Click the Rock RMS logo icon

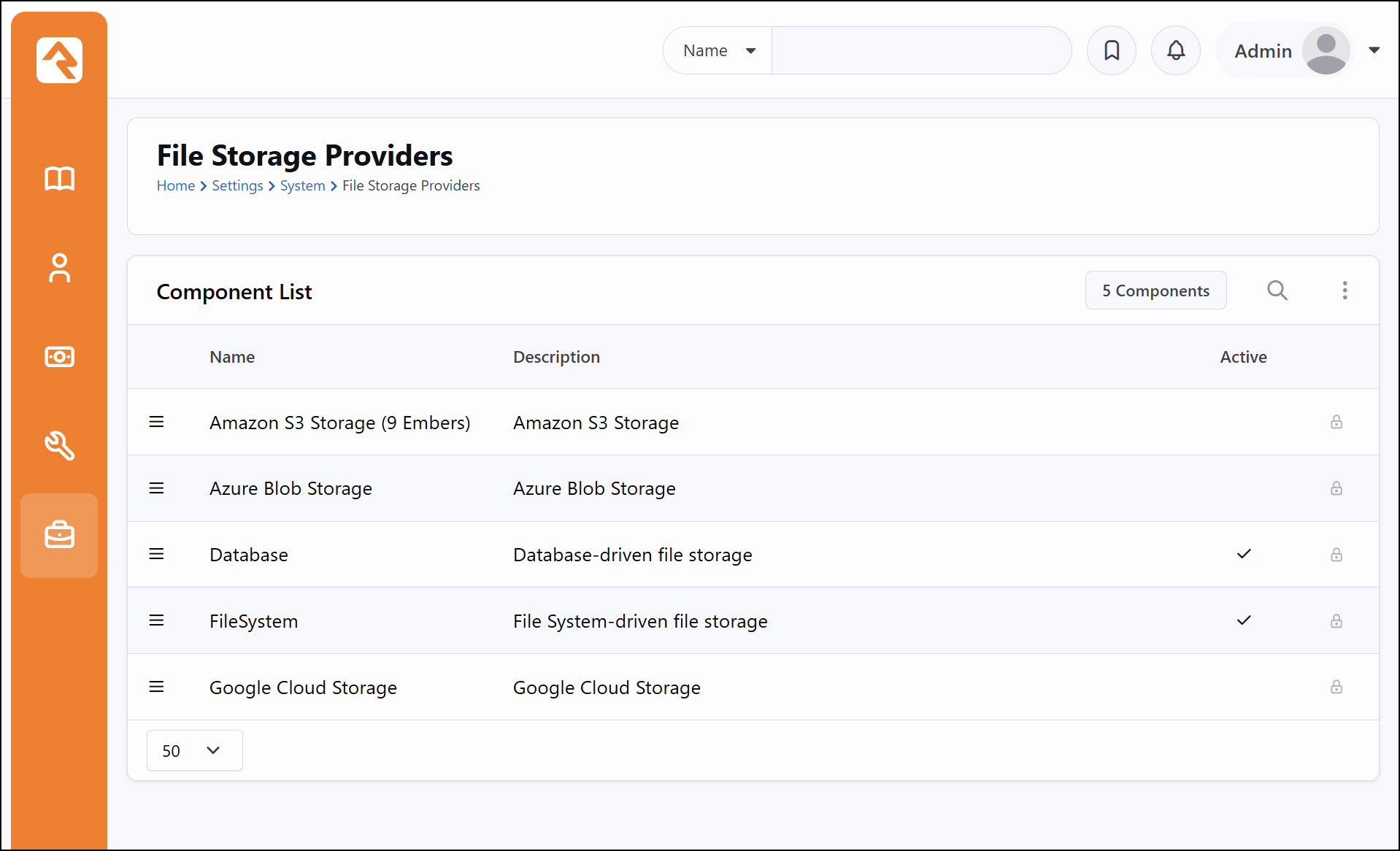(x=59, y=60)
